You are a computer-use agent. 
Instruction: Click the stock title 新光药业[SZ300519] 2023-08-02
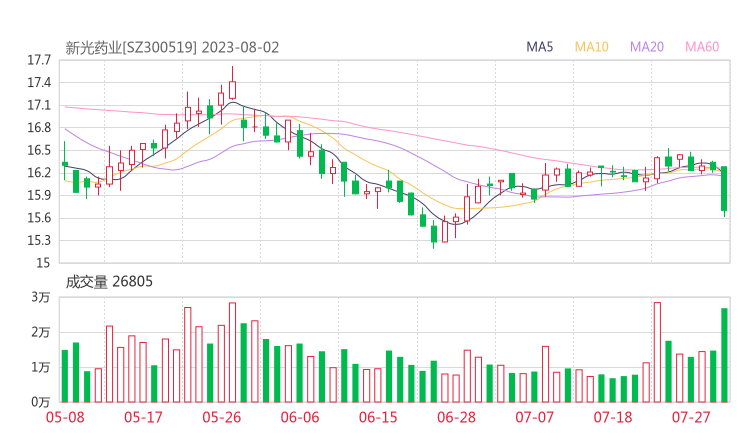(x=172, y=48)
